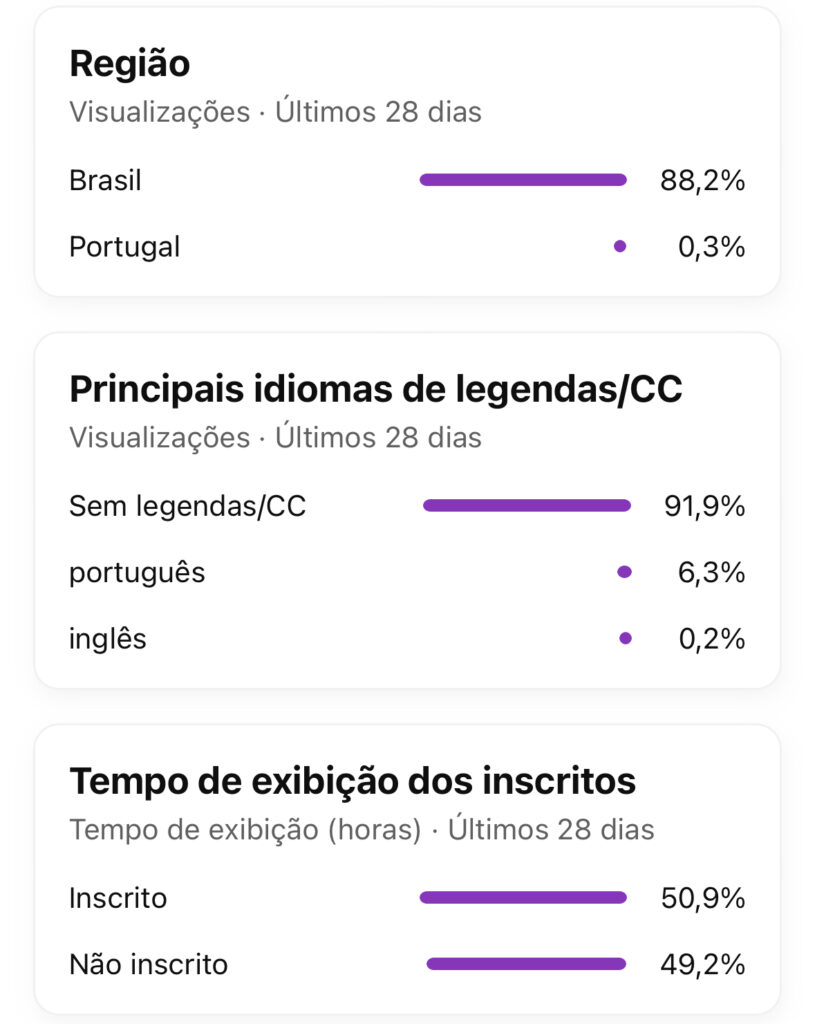Click the purple dot beside português
Image resolution: width=815 pixels, height=1024 pixels.
(x=625, y=572)
